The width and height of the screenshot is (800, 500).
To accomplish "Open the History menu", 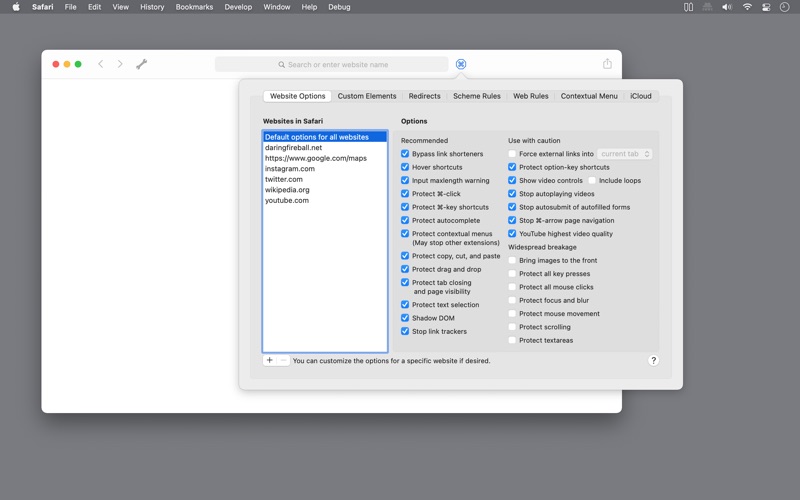I will tap(152, 7).
